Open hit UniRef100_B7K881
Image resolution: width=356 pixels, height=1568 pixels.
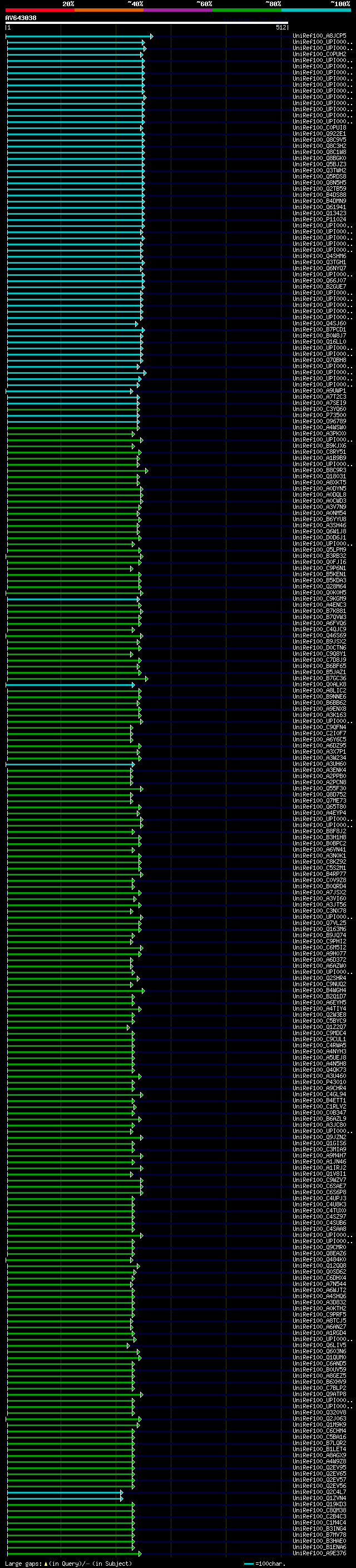tap(319, 611)
